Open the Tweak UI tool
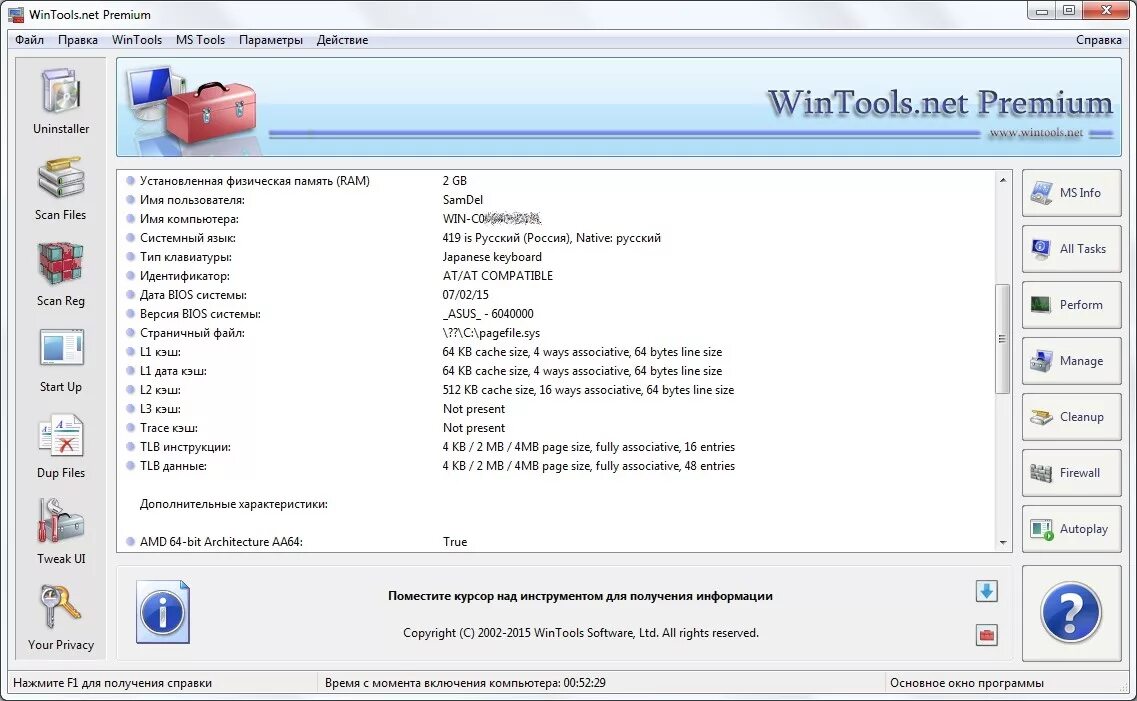Screen dimensions: 1137x701 click(61, 531)
